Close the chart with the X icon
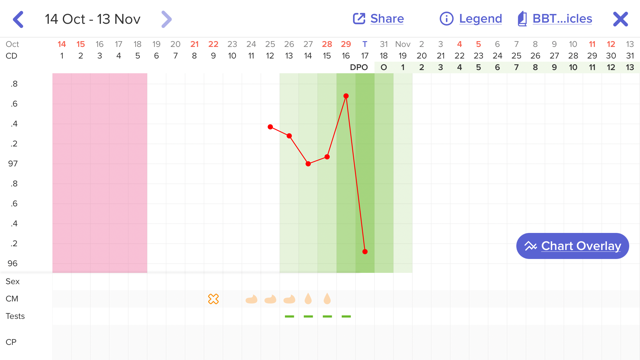The width and height of the screenshot is (640, 360). pyautogui.click(x=620, y=19)
